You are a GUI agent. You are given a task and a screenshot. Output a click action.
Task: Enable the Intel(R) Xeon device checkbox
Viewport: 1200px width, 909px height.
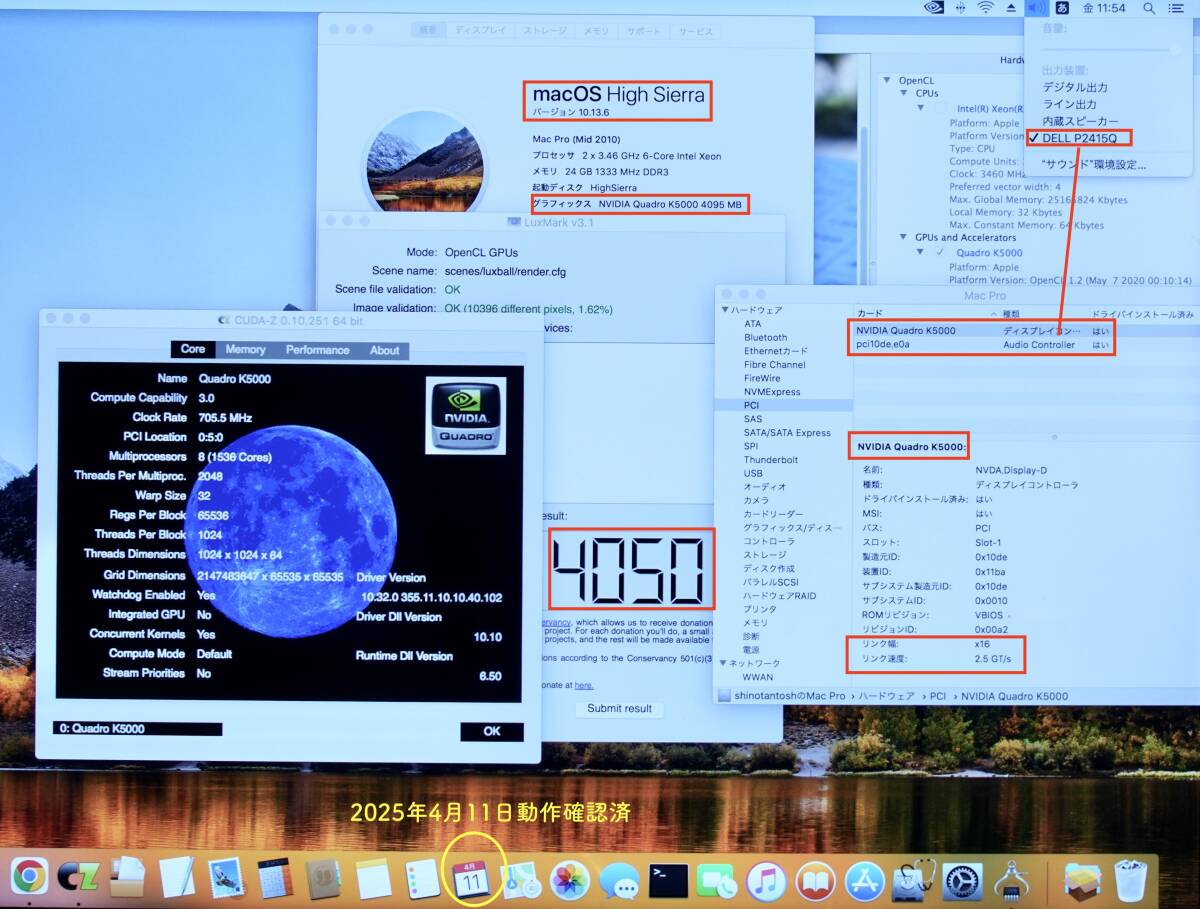click(940, 108)
